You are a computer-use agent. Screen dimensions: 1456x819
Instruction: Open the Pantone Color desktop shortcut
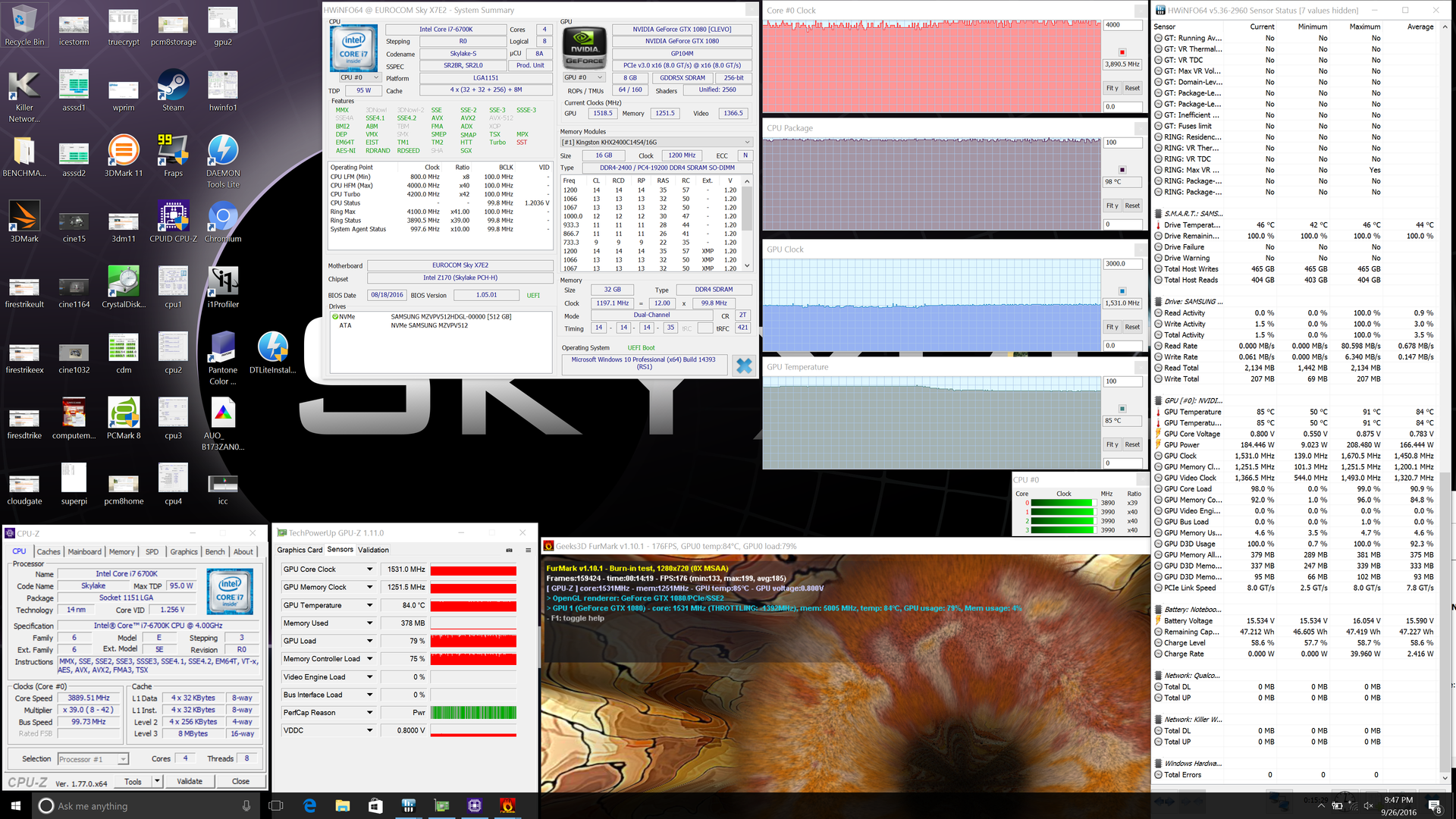[223, 358]
